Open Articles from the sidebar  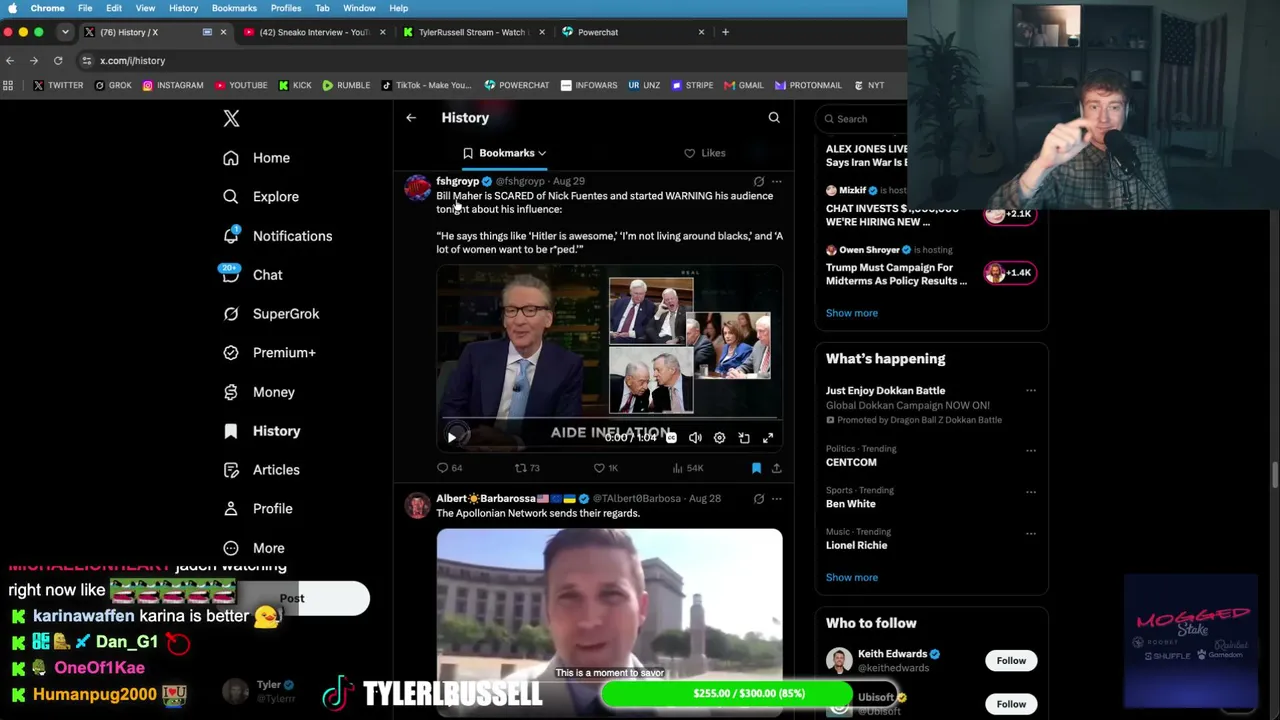click(262, 470)
